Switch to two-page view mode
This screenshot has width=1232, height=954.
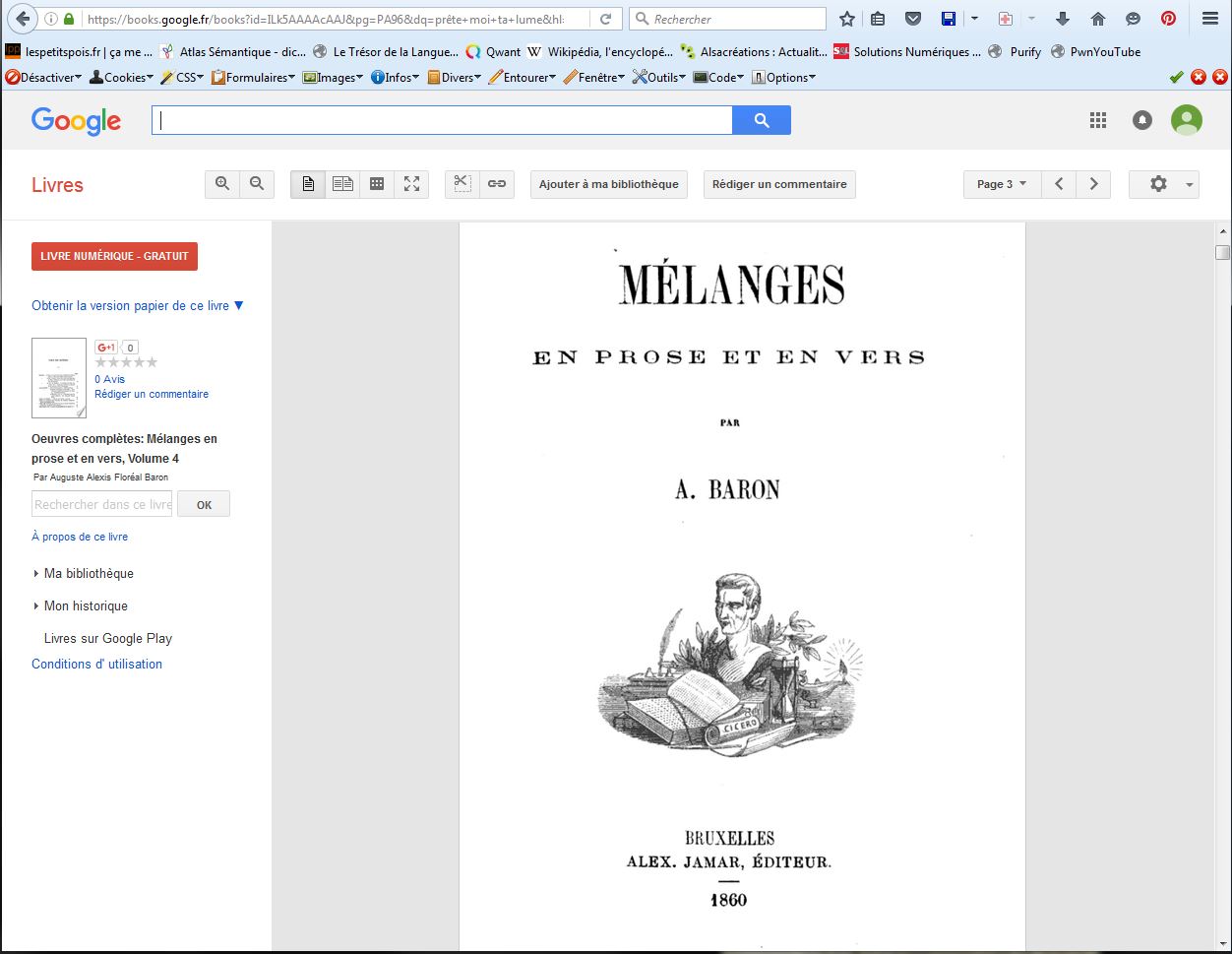coord(342,184)
